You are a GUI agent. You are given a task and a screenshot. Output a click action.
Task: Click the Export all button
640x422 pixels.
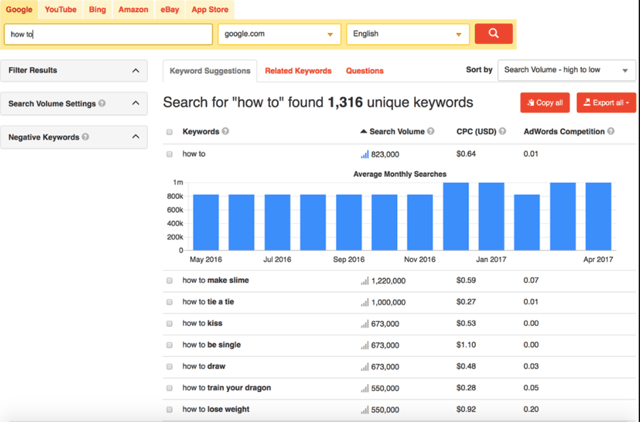click(x=606, y=102)
